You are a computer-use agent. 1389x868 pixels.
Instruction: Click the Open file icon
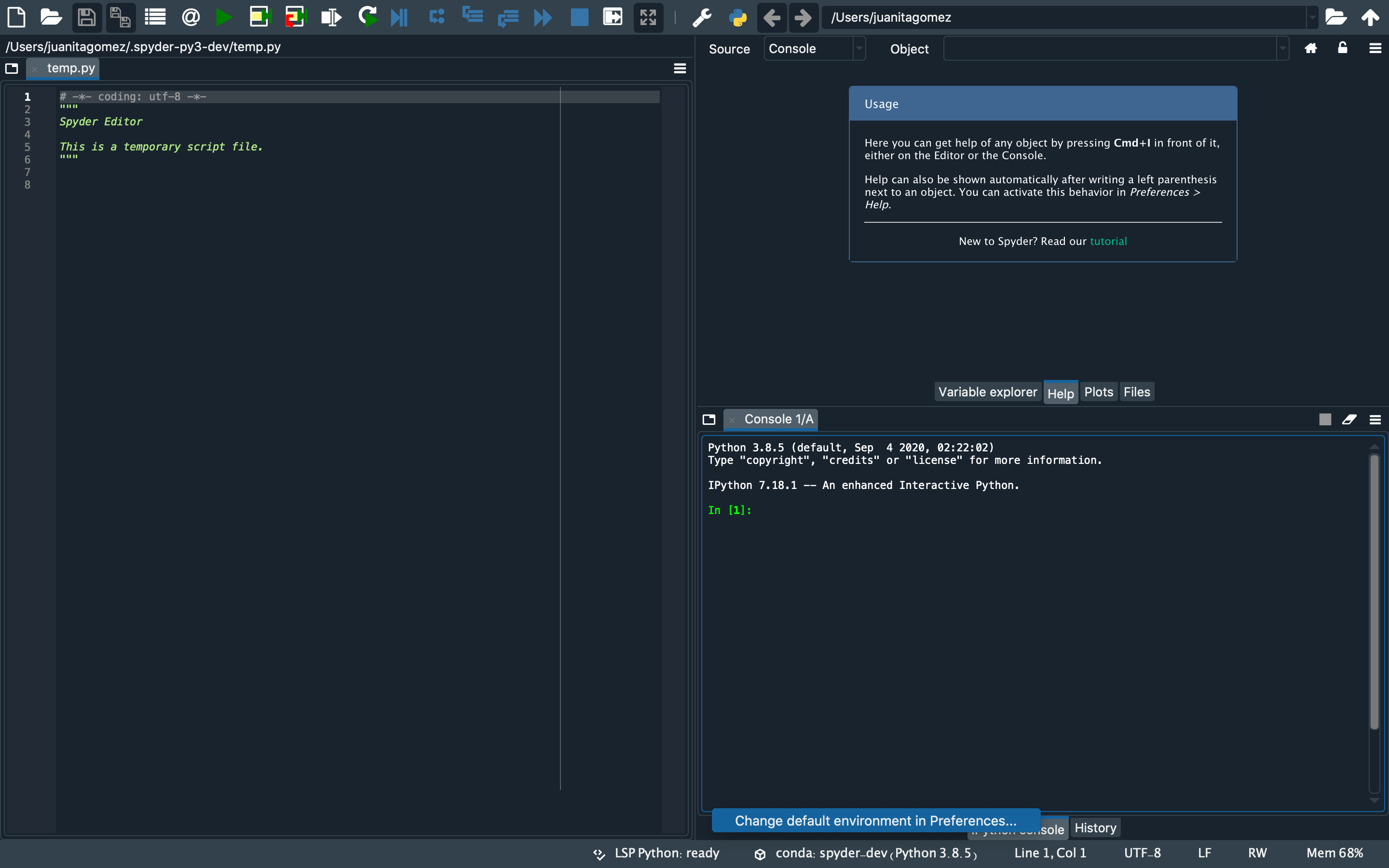[51, 17]
